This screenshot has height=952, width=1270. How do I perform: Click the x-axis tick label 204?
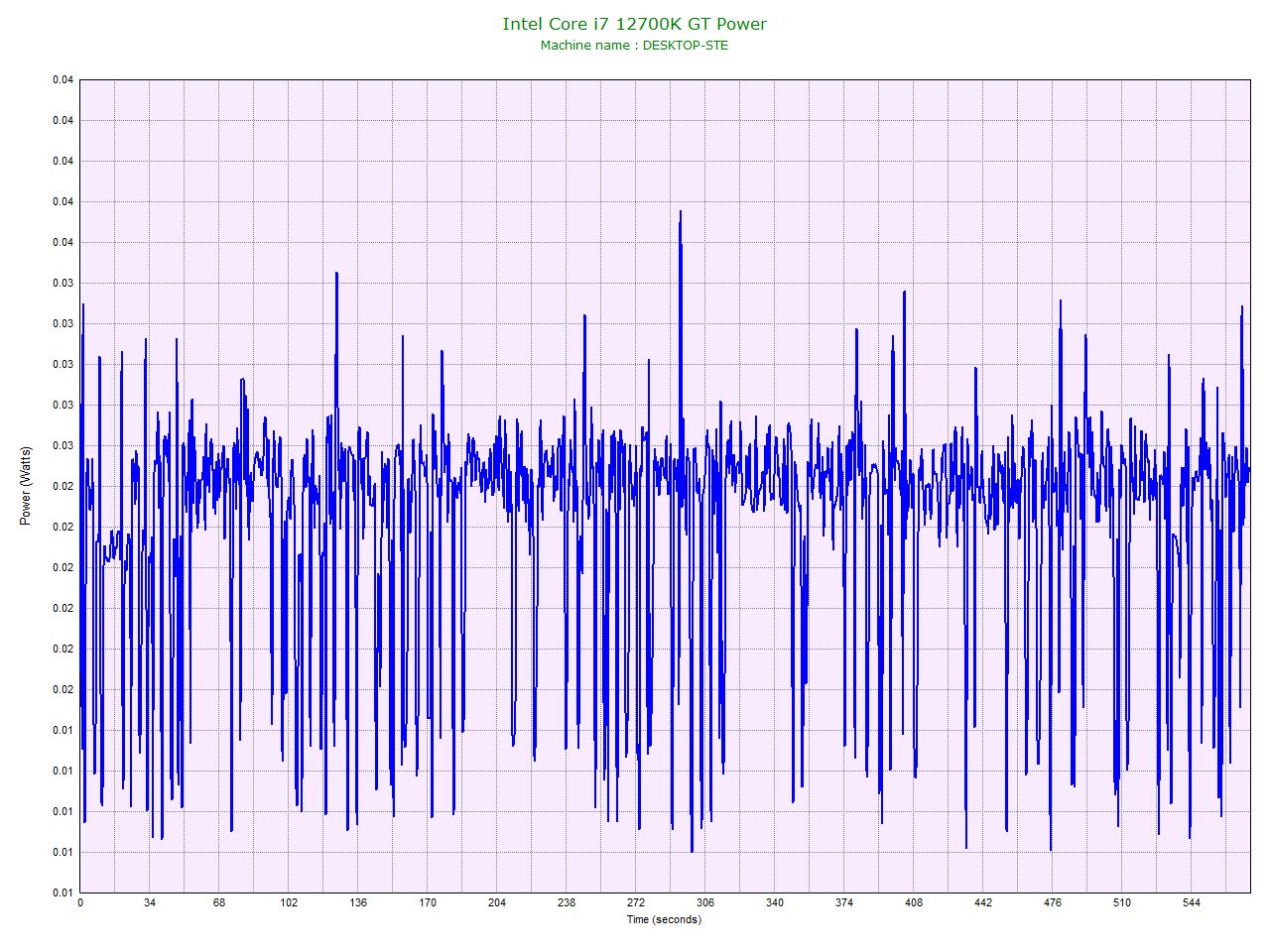click(x=497, y=903)
